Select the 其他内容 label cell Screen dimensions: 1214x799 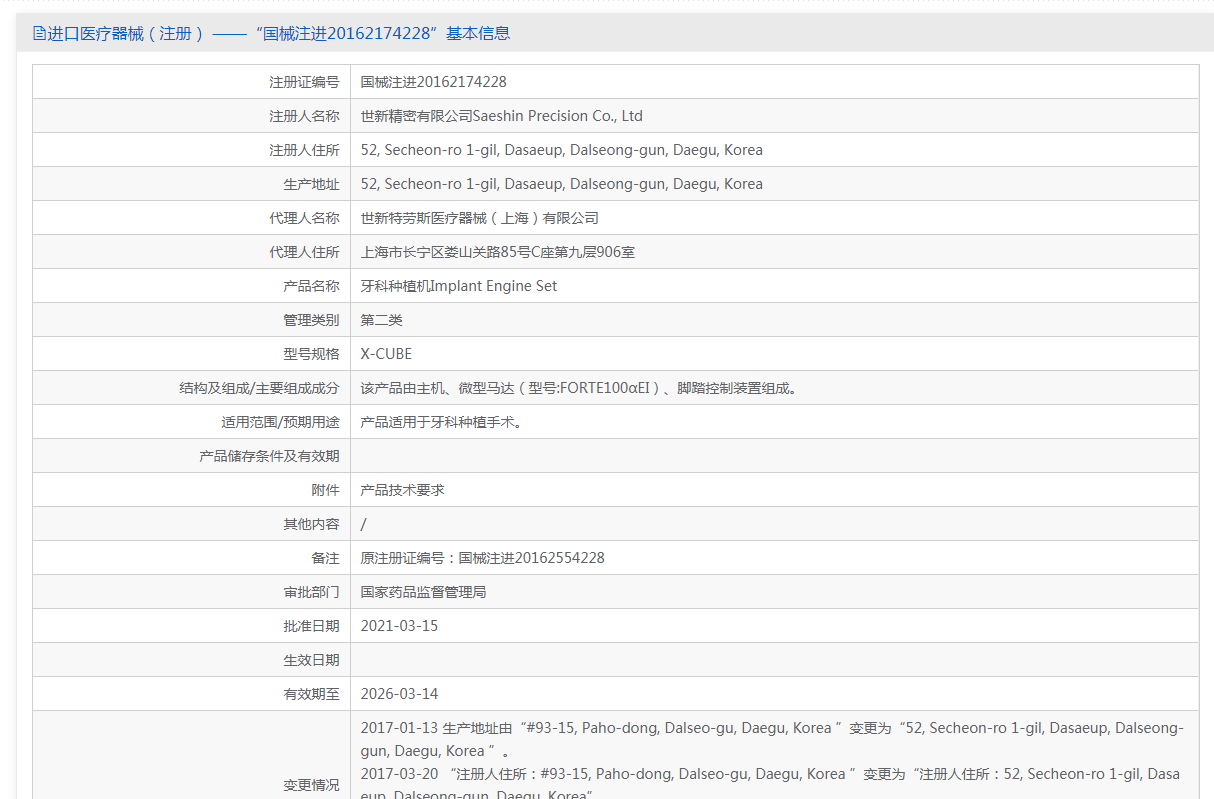[191, 524]
